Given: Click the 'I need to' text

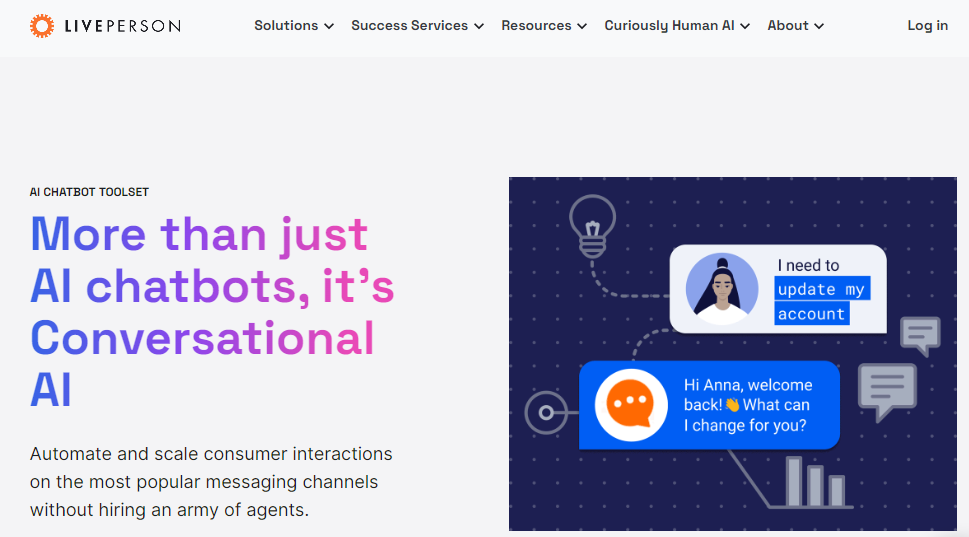Looking at the screenshot, I should click(808, 265).
